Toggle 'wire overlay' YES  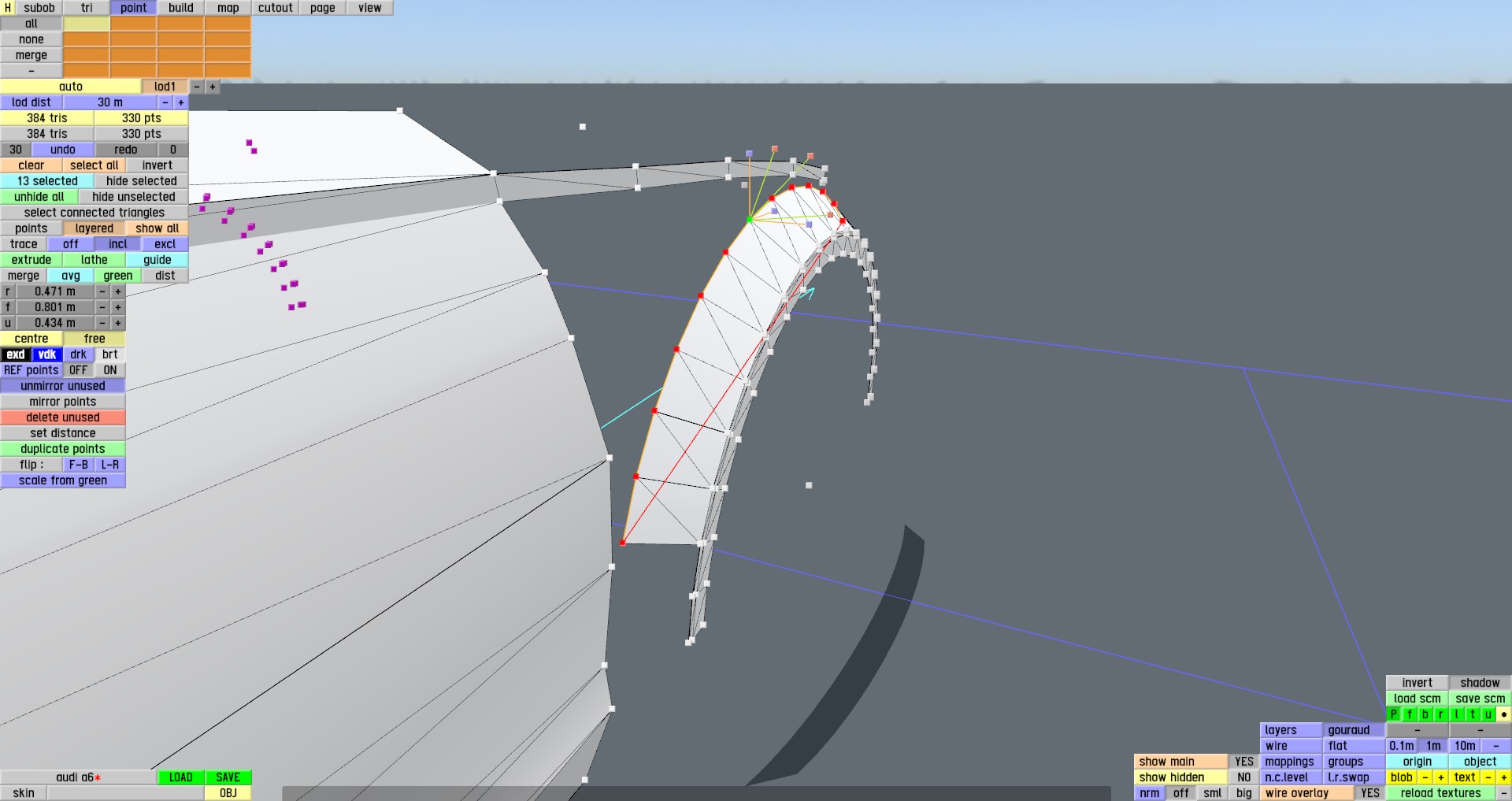point(1370,793)
